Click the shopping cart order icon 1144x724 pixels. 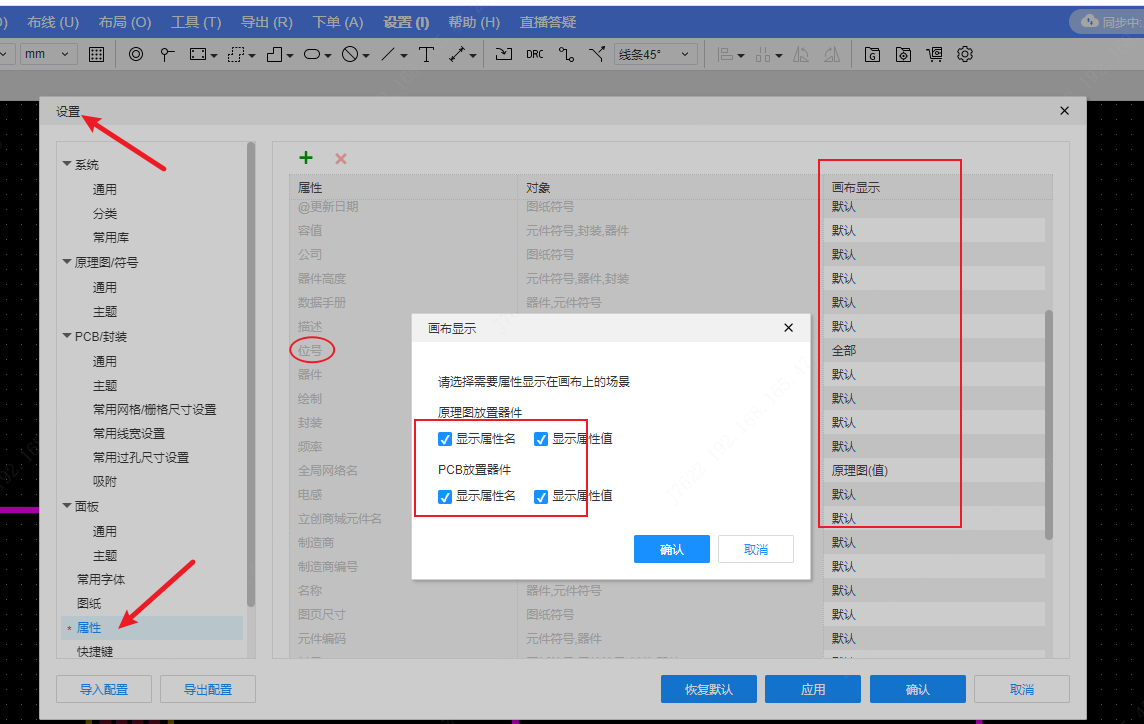click(934, 54)
